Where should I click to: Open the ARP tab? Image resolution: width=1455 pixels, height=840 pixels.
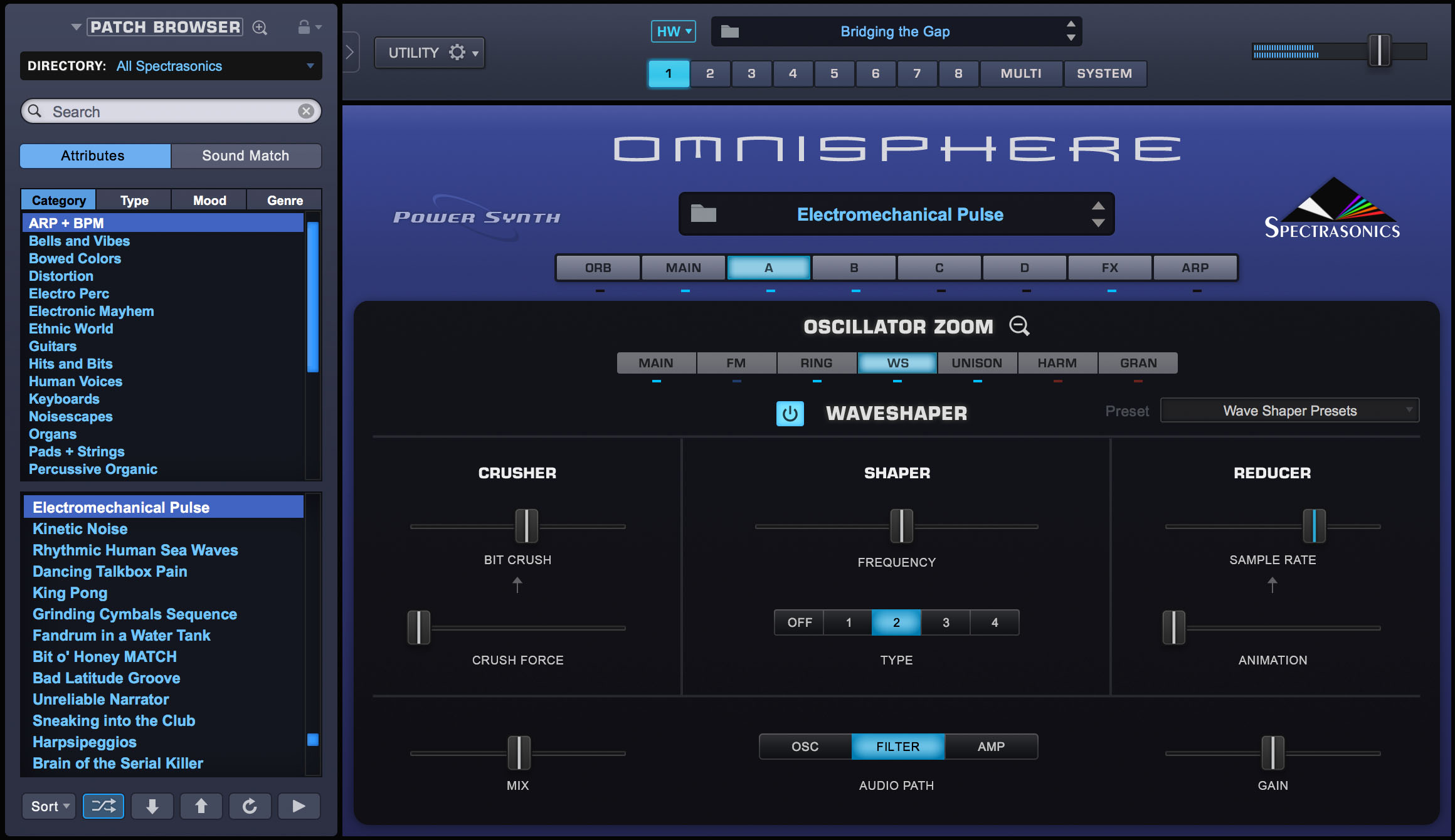pyautogui.click(x=1195, y=268)
